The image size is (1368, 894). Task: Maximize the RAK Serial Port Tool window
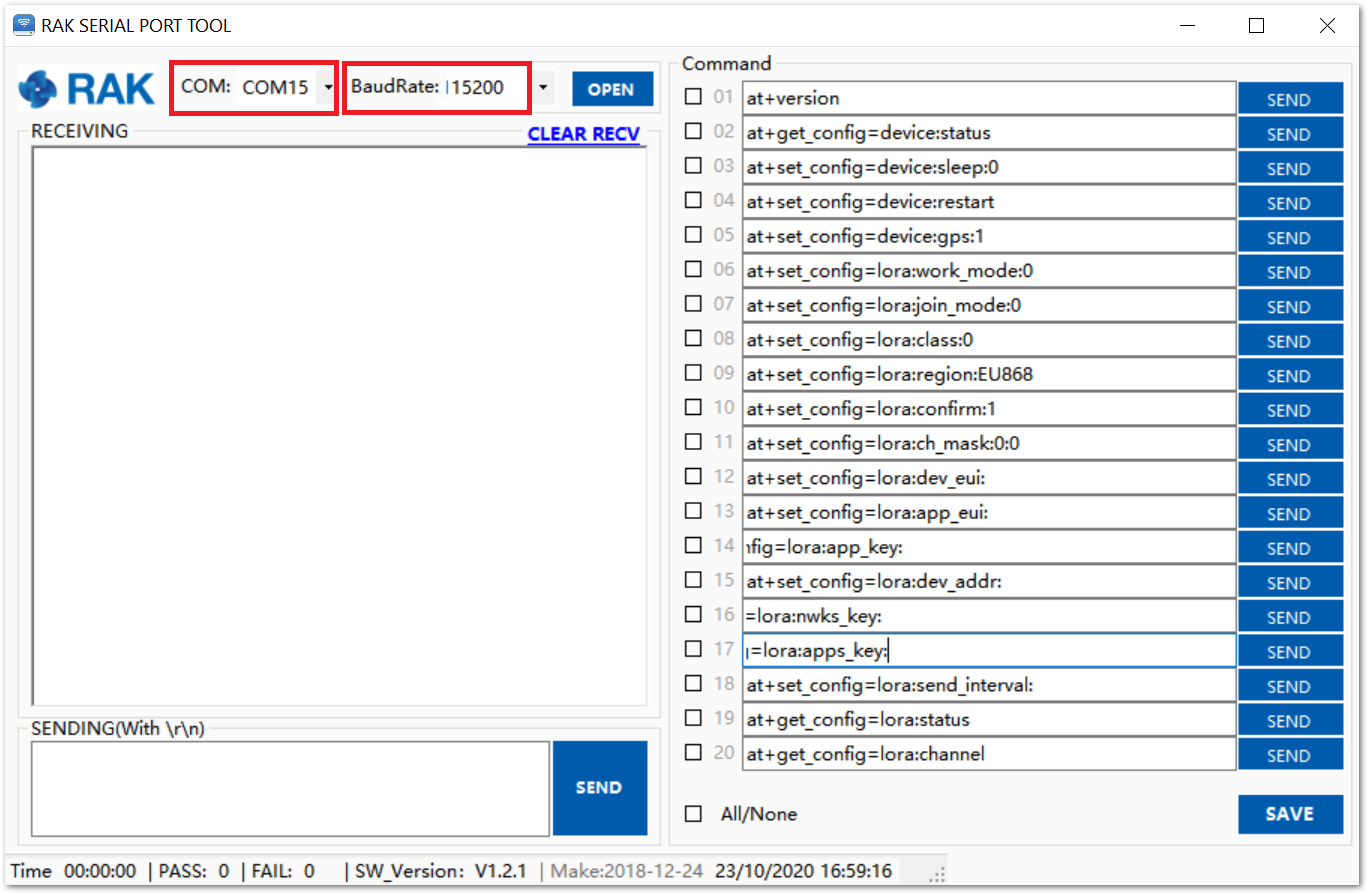pyautogui.click(x=1257, y=26)
